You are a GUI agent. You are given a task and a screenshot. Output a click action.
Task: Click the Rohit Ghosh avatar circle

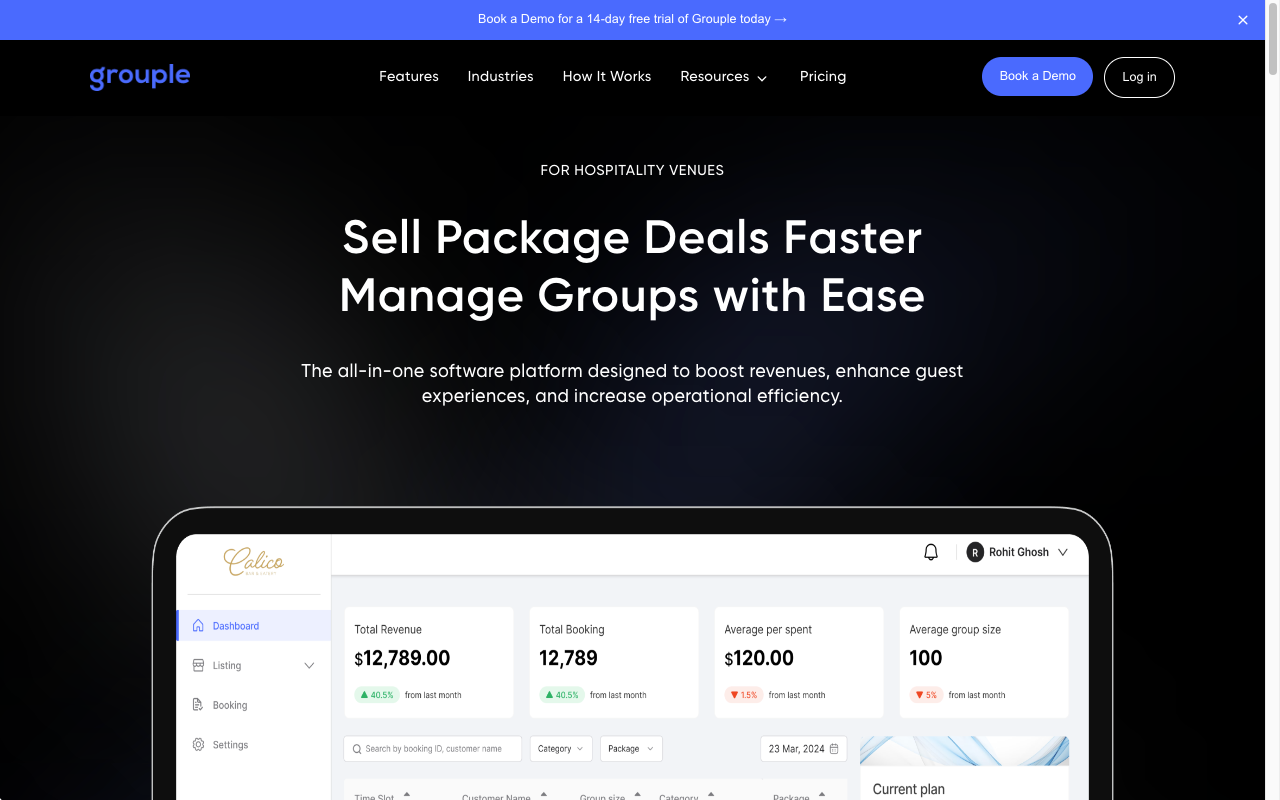click(975, 552)
